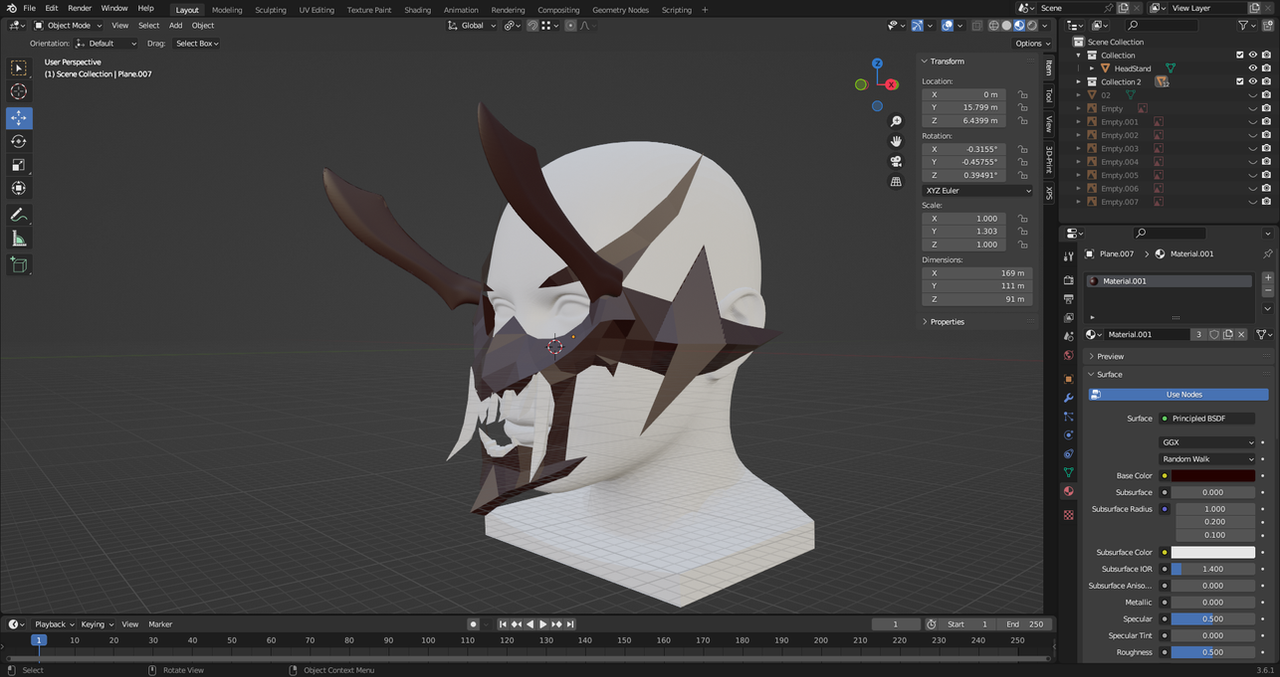Select the Measure tool
This screenshot has width=1280, height=677.
tap(19, 238)
